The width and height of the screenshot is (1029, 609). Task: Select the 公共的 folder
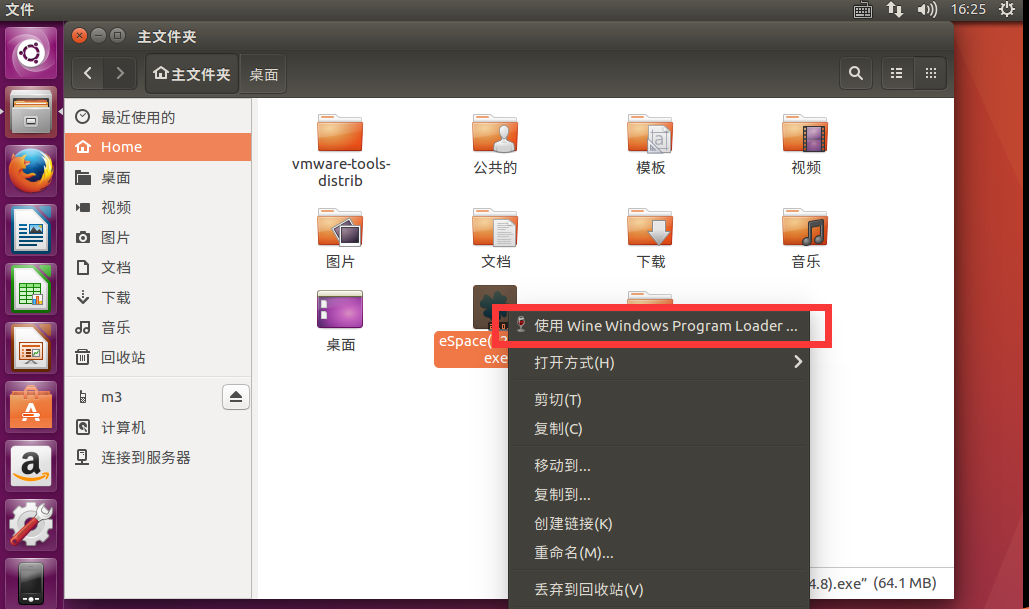point(495,143)
